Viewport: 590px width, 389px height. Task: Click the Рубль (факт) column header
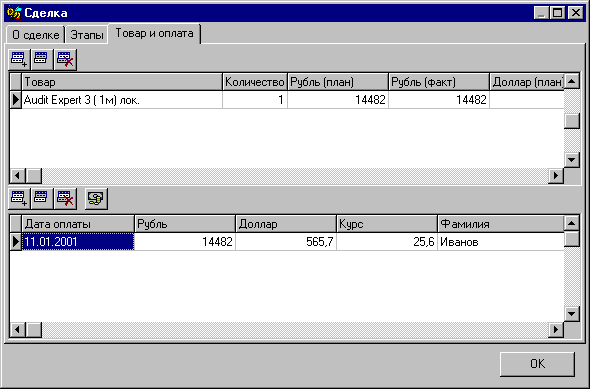pos(439,82)
